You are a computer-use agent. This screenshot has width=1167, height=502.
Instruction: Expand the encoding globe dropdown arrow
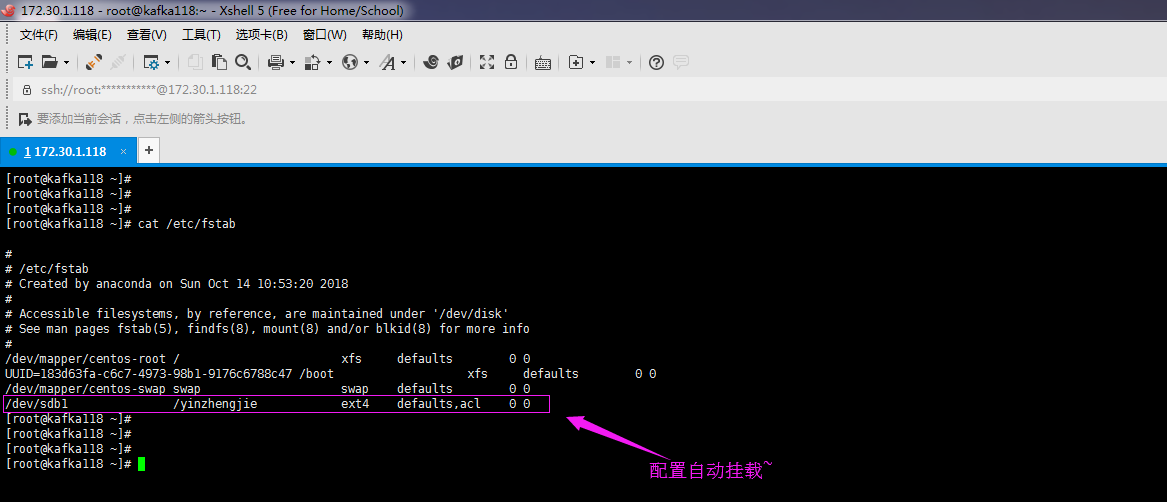click(x=366, y=63)
